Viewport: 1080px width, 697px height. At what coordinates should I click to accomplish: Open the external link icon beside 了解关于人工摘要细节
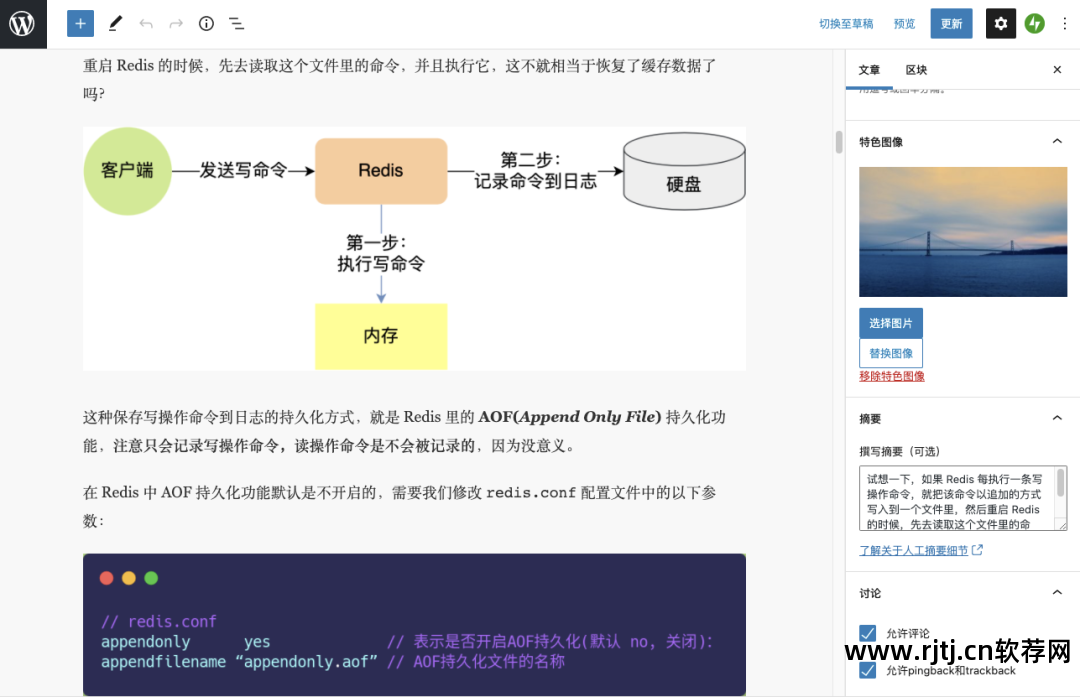coord(977,550)
